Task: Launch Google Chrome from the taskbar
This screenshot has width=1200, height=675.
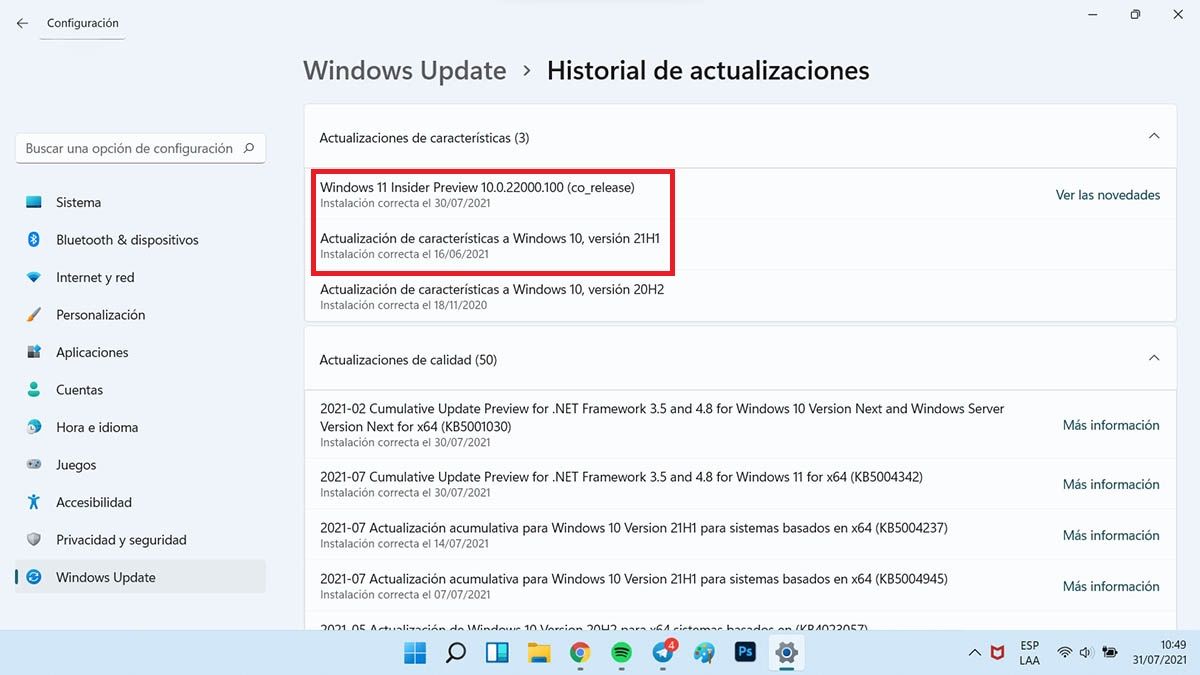Action: click(x=580, y=653)
